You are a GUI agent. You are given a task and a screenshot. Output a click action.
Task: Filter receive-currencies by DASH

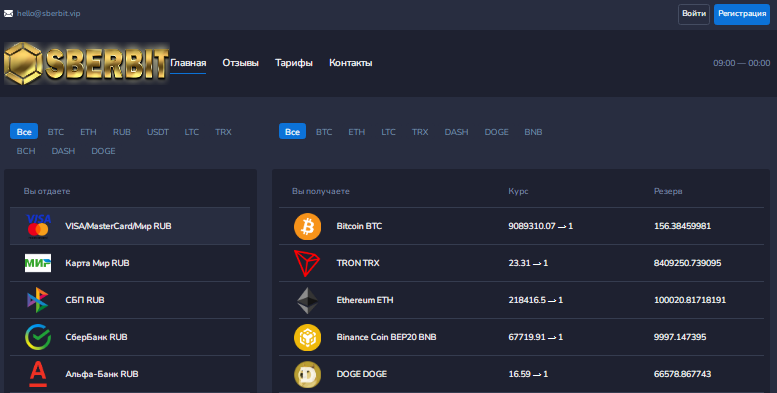[456, 132]
